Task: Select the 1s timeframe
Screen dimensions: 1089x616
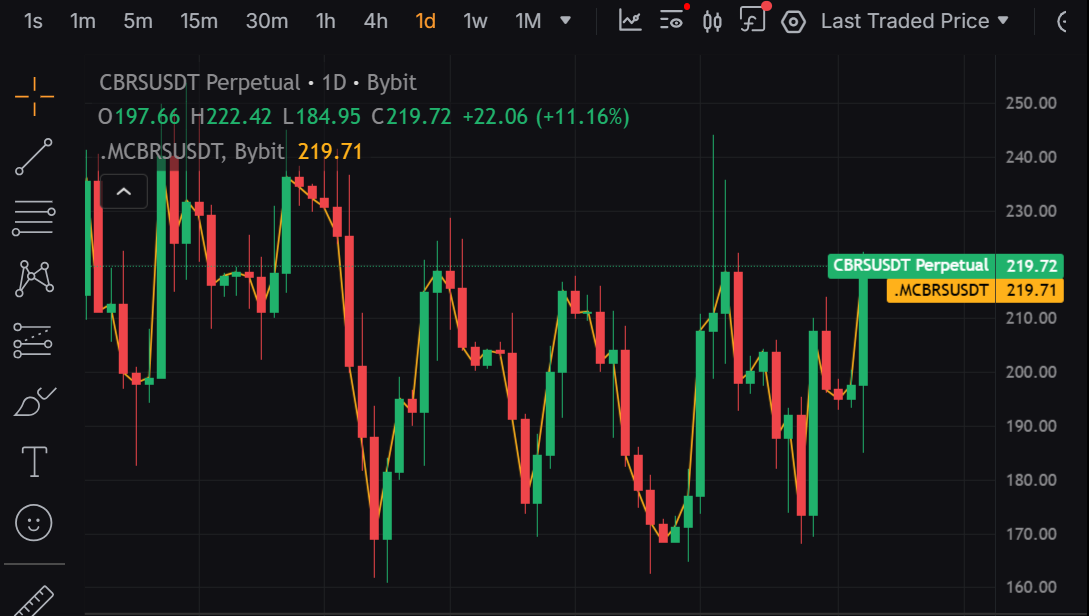Action: (33, 22)
